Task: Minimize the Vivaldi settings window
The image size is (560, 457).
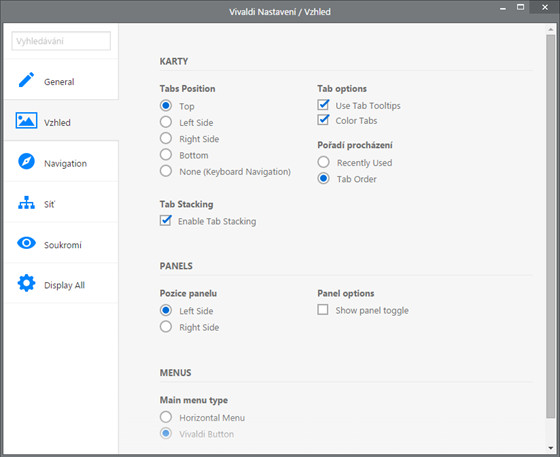Action: (503, 8)
